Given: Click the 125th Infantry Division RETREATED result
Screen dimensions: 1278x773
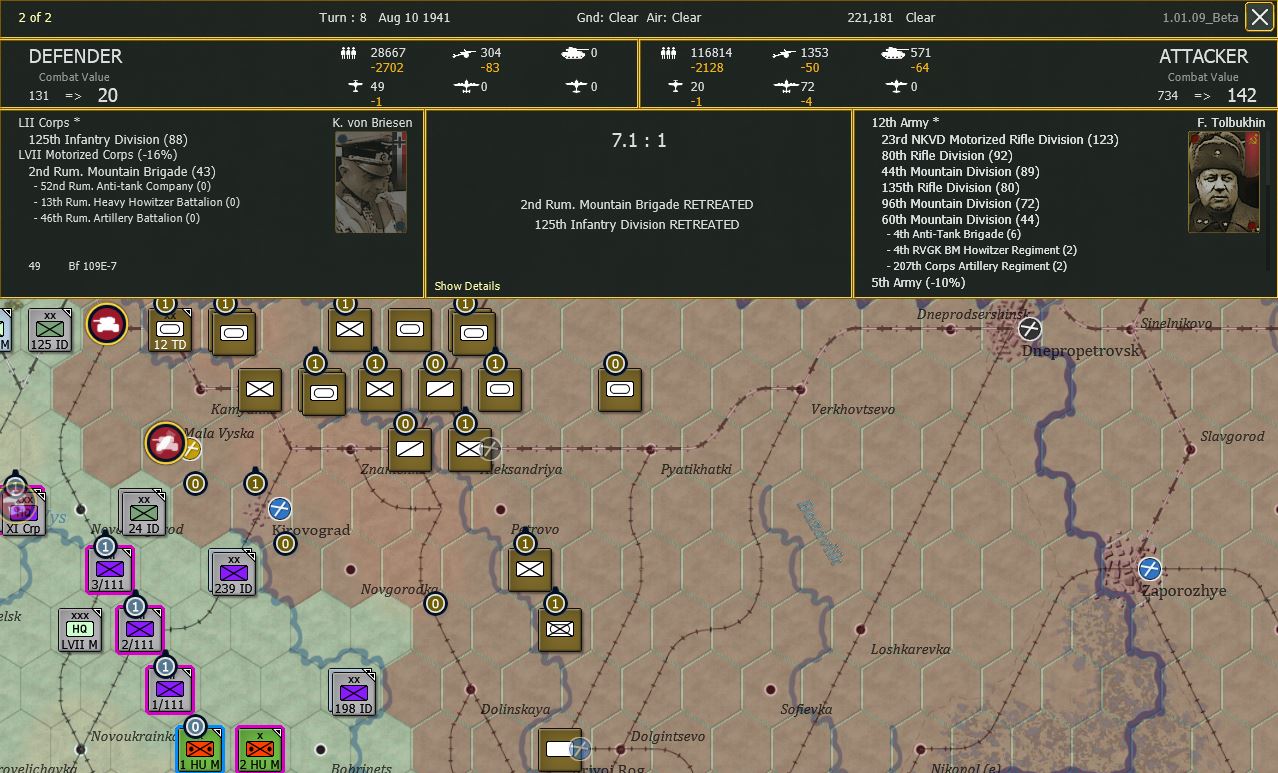Looking at the screenshot, I should (637, 225).
